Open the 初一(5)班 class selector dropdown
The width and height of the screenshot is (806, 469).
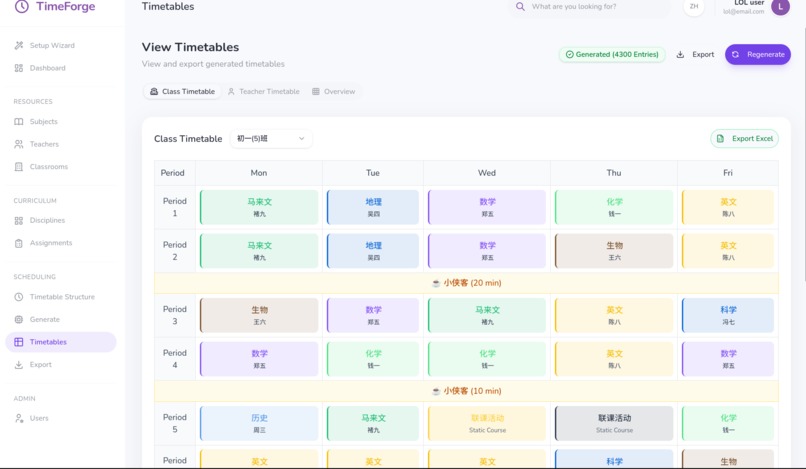click(x=271, y=138)
